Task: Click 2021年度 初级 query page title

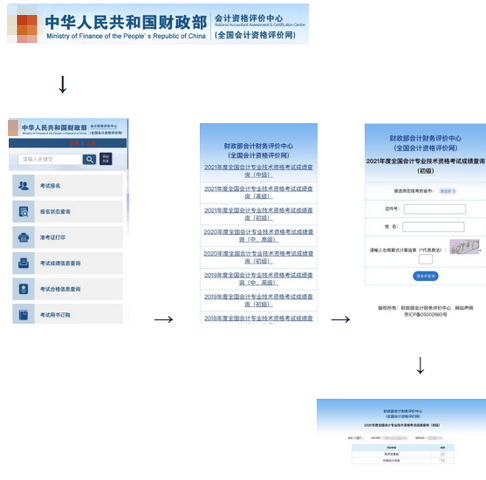Action: click(425, 166)
